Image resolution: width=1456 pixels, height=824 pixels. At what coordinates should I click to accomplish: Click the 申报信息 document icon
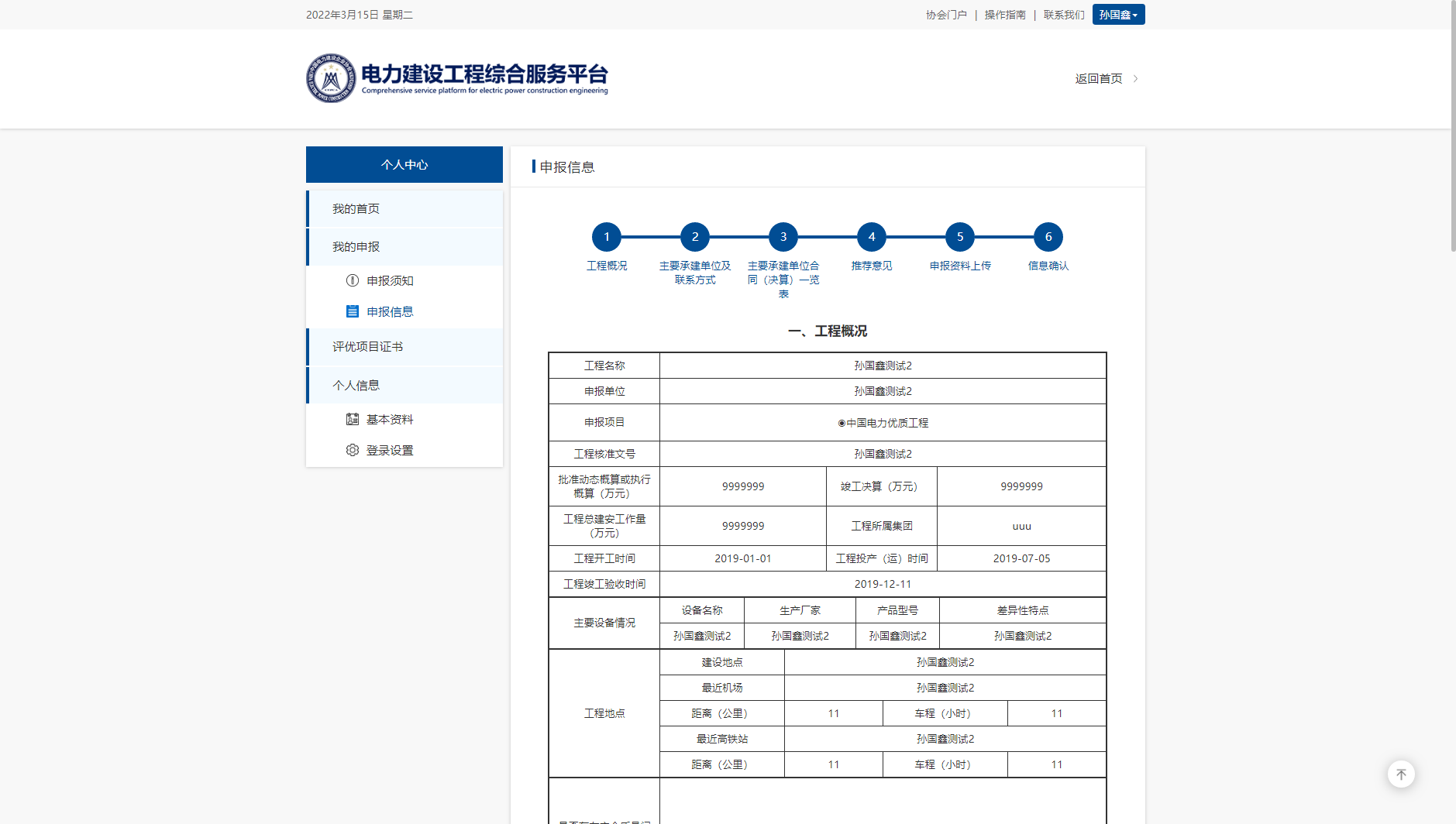point(353,311)
